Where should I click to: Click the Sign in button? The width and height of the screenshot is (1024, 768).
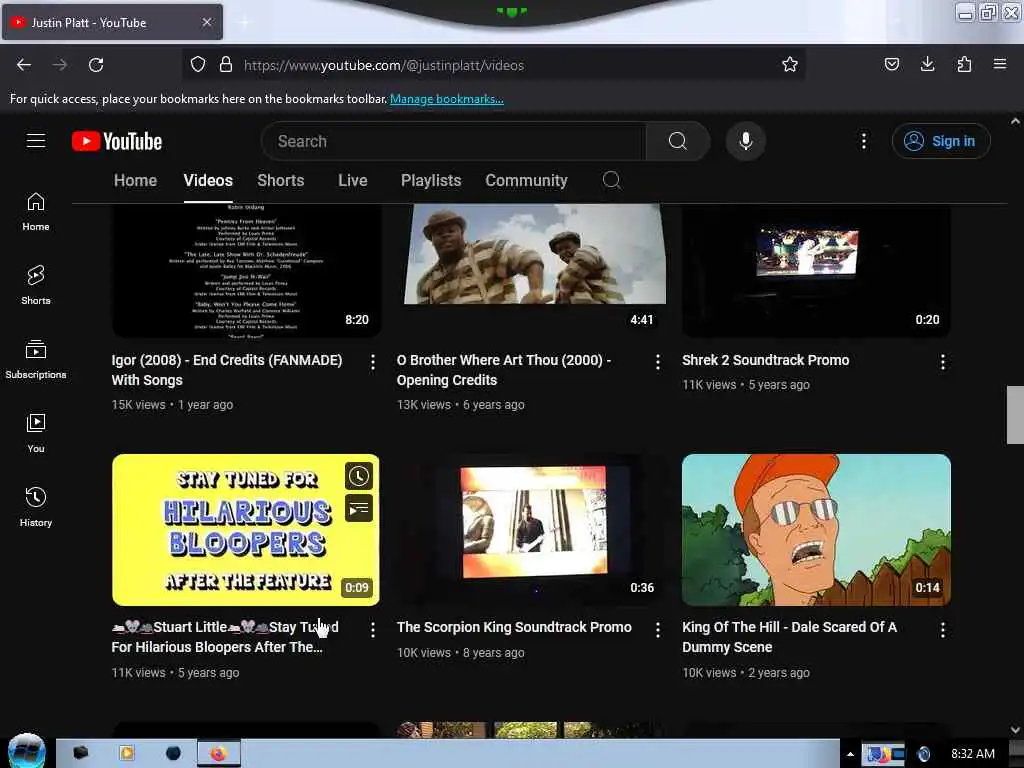941,141
